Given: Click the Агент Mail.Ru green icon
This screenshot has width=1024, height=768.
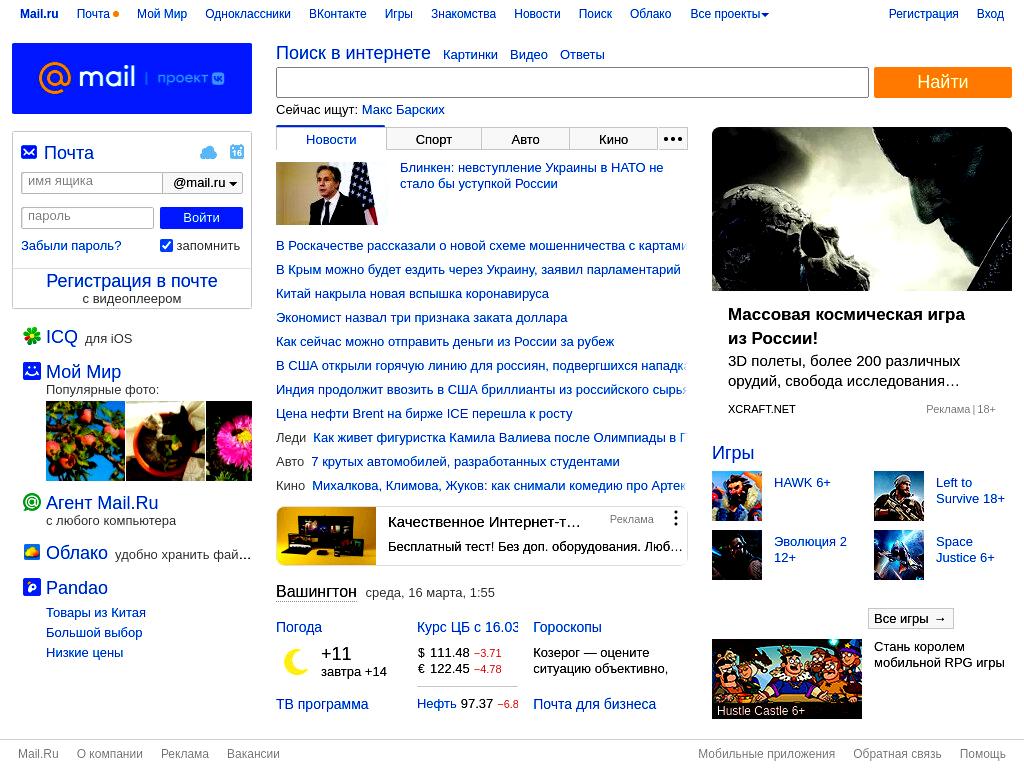Looking at the screenshot, I should (31, 502).
